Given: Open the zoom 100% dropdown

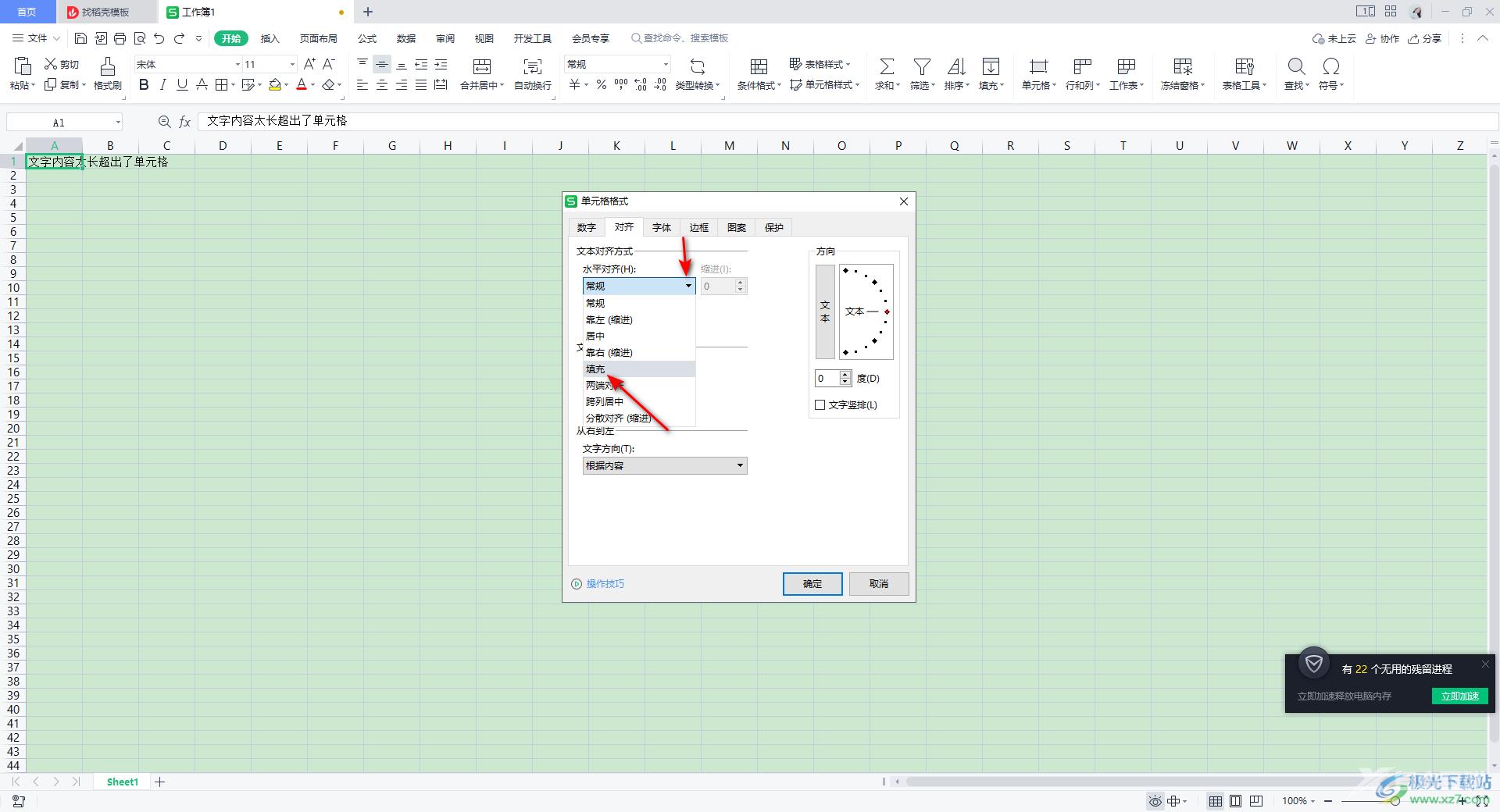Looking at the screenshot, I should (1298, 801).
